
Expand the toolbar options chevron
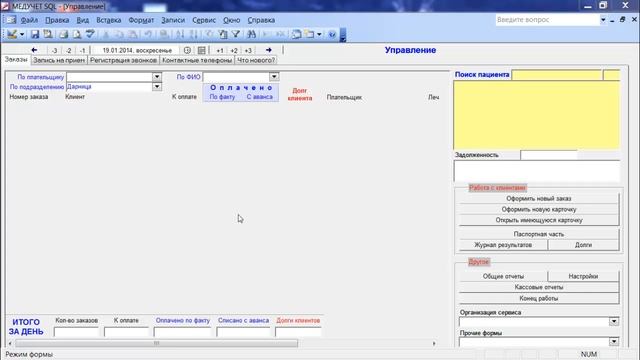343,35
